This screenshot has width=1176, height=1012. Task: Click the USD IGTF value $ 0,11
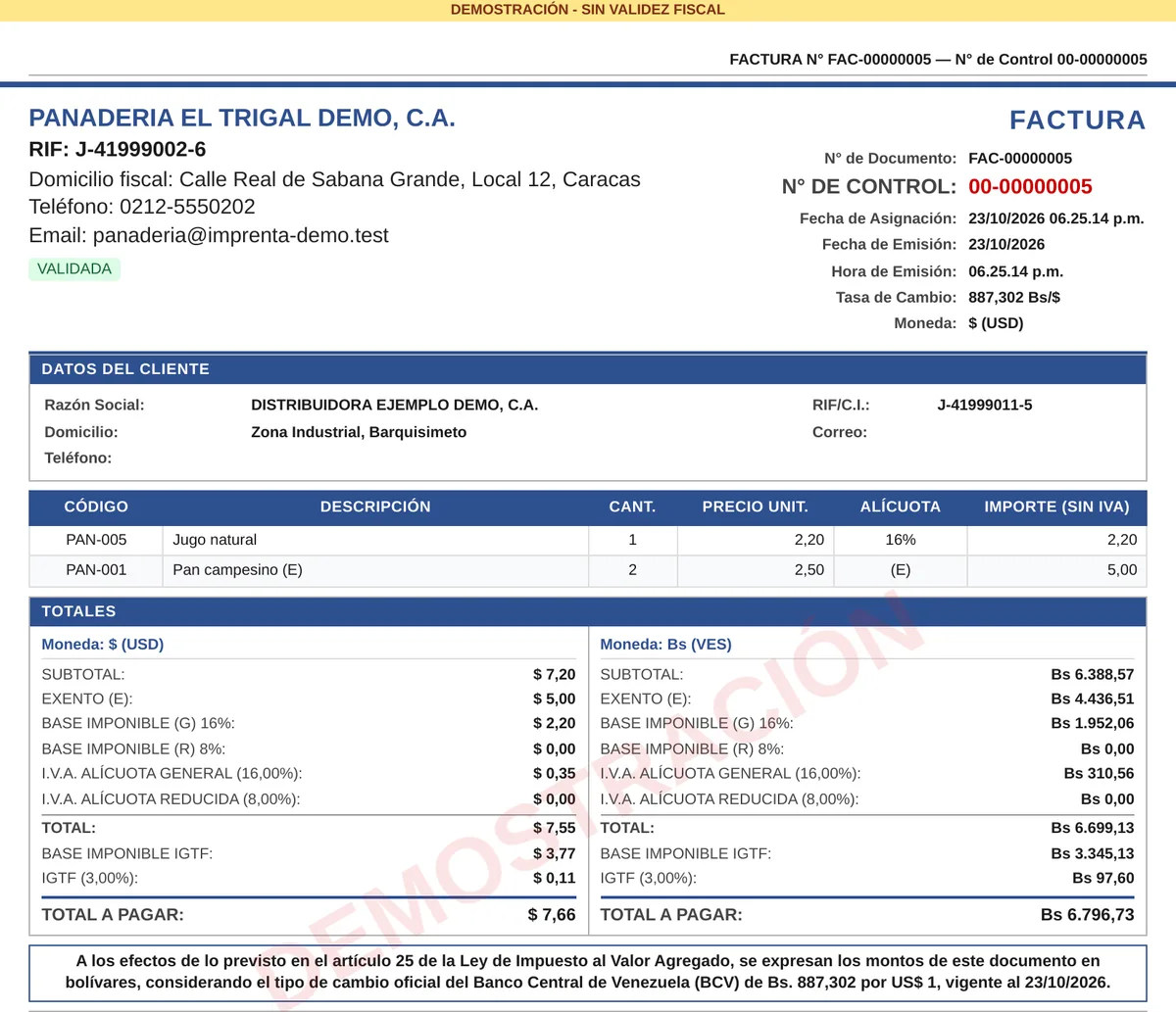click(x=555, y=879)
